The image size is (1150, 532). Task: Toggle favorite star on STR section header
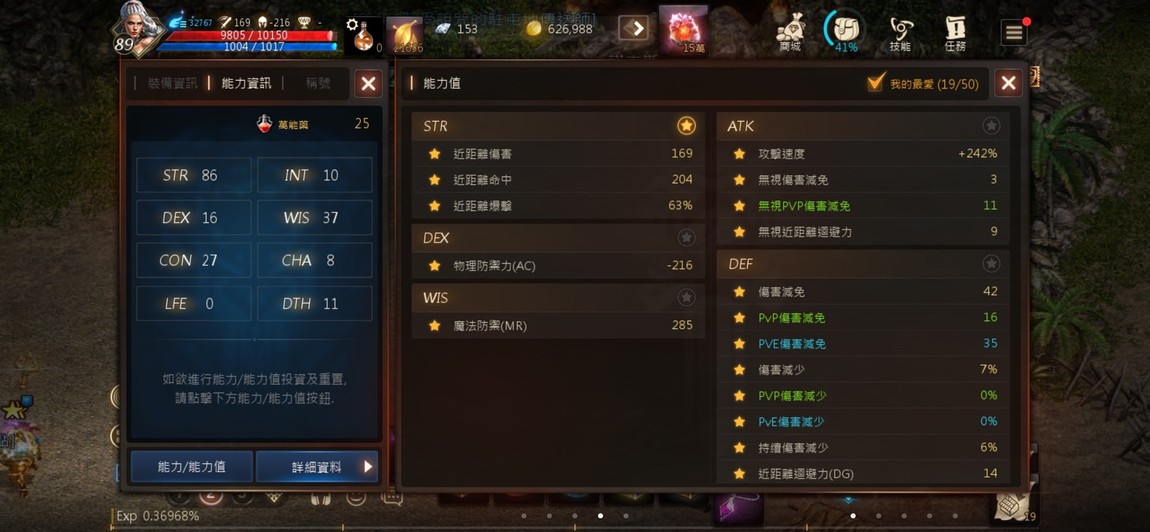point(686,125)
